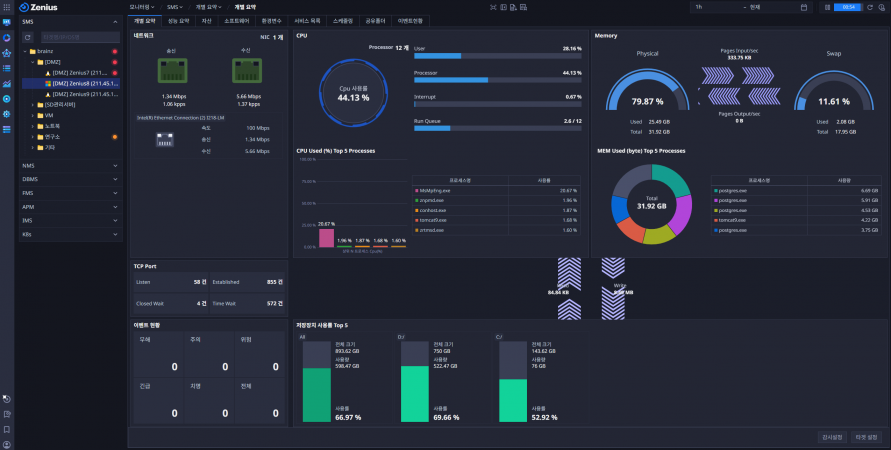Screen dimensions: 891x450
Task: Click the clock-user icon at top right
Action: (882, 7)
